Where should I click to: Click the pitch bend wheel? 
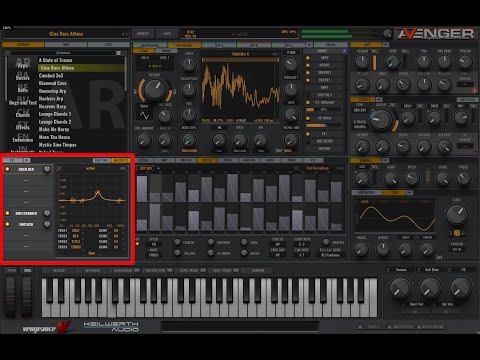[x=11, y=297]
